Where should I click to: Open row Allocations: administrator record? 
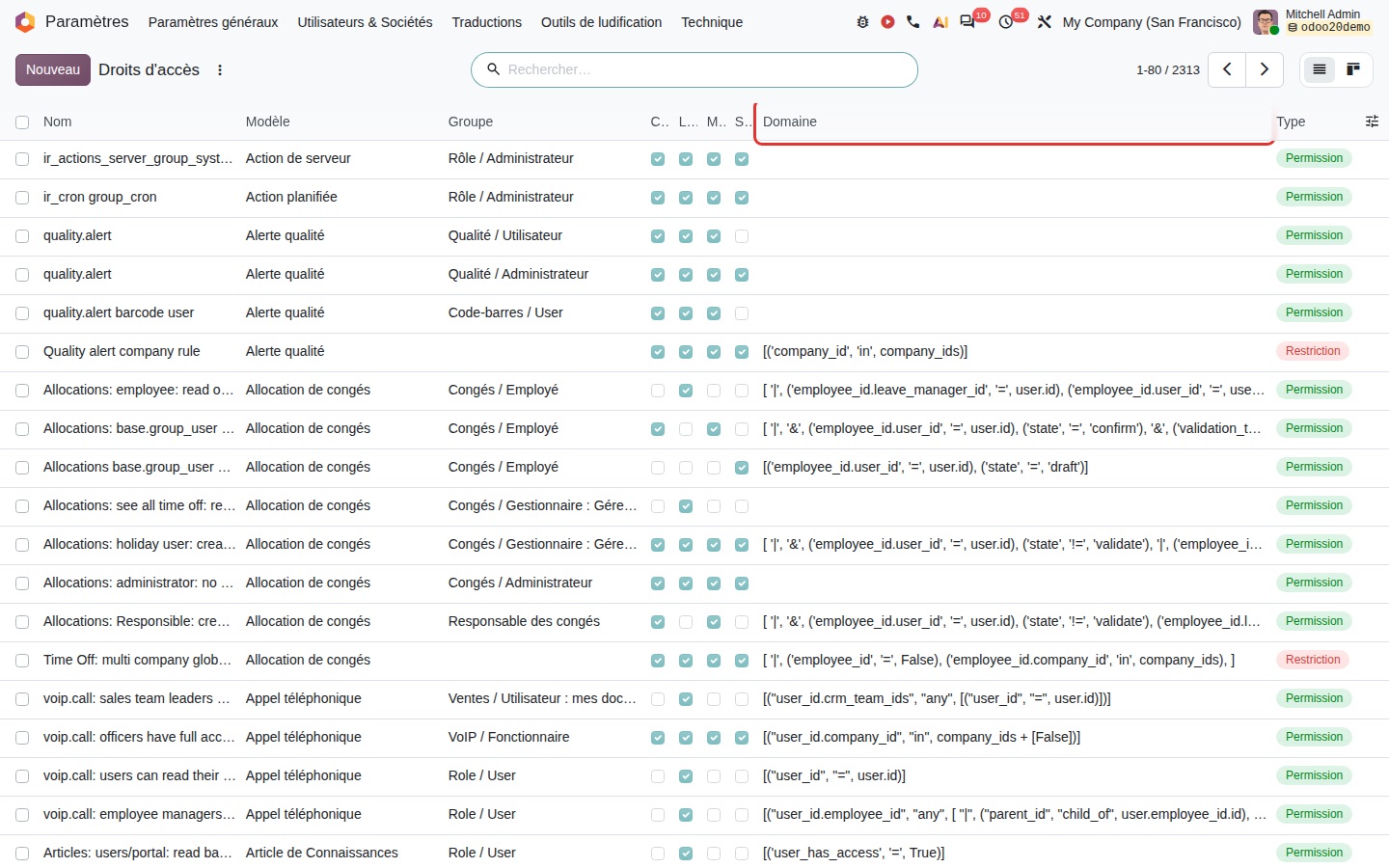694,583
